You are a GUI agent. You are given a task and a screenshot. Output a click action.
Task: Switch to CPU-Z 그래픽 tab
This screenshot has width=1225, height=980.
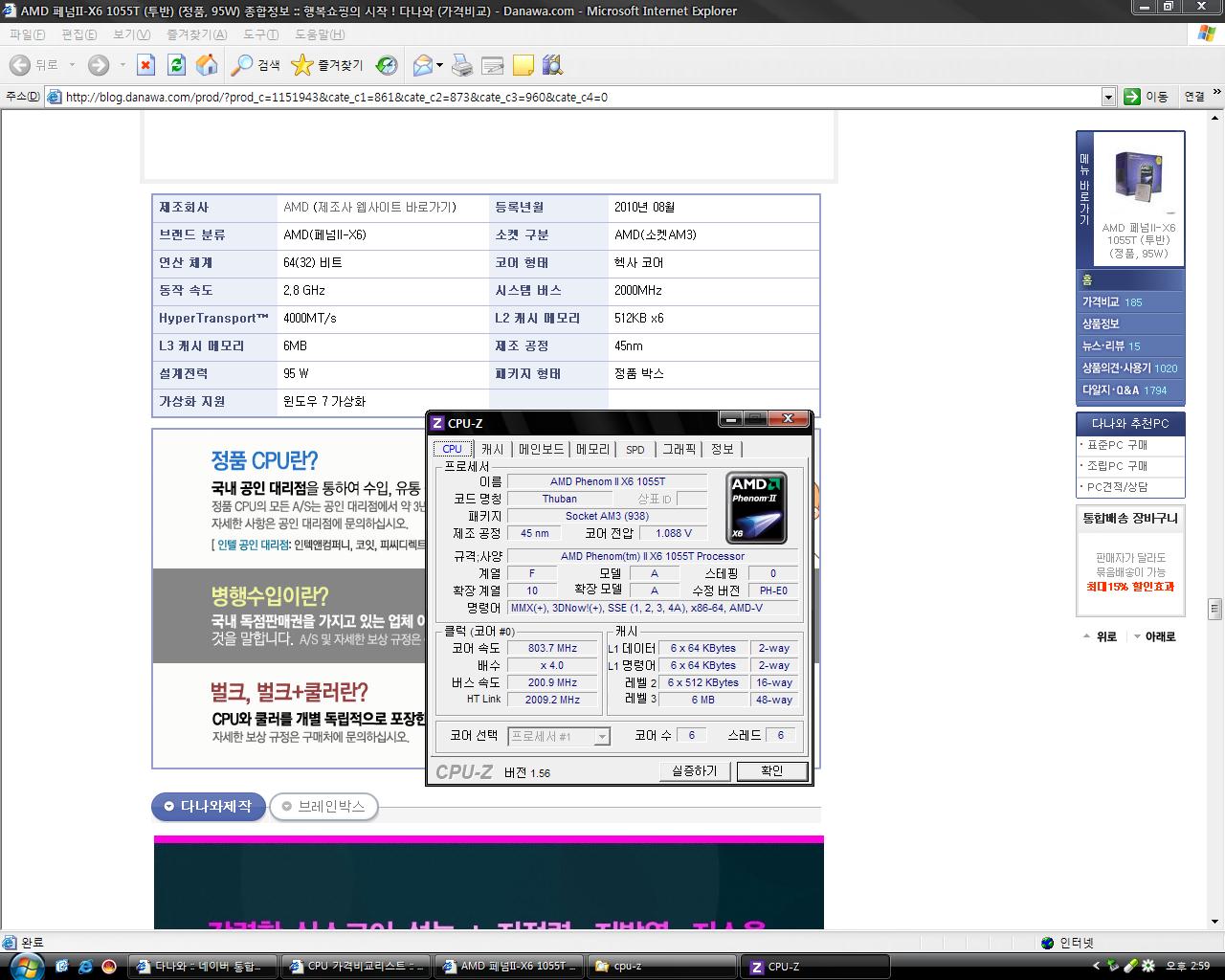[x=679, y=449]
